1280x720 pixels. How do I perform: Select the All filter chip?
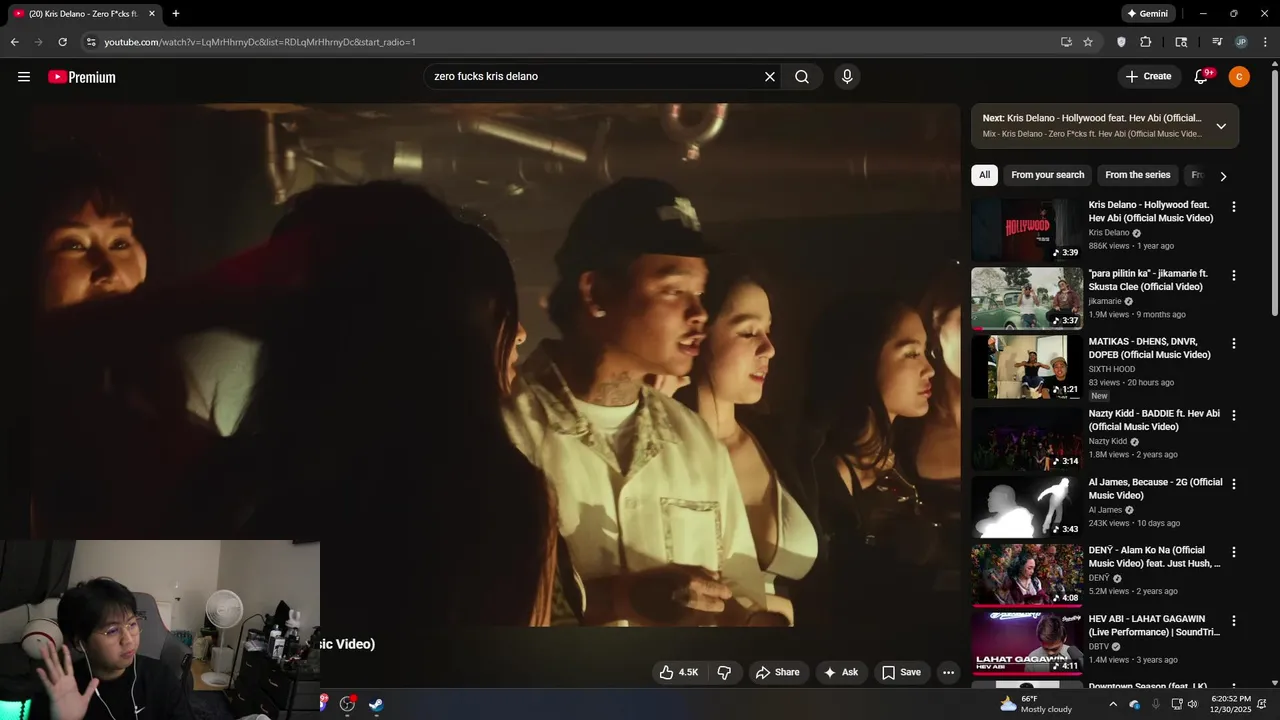[x=984, y=175]
